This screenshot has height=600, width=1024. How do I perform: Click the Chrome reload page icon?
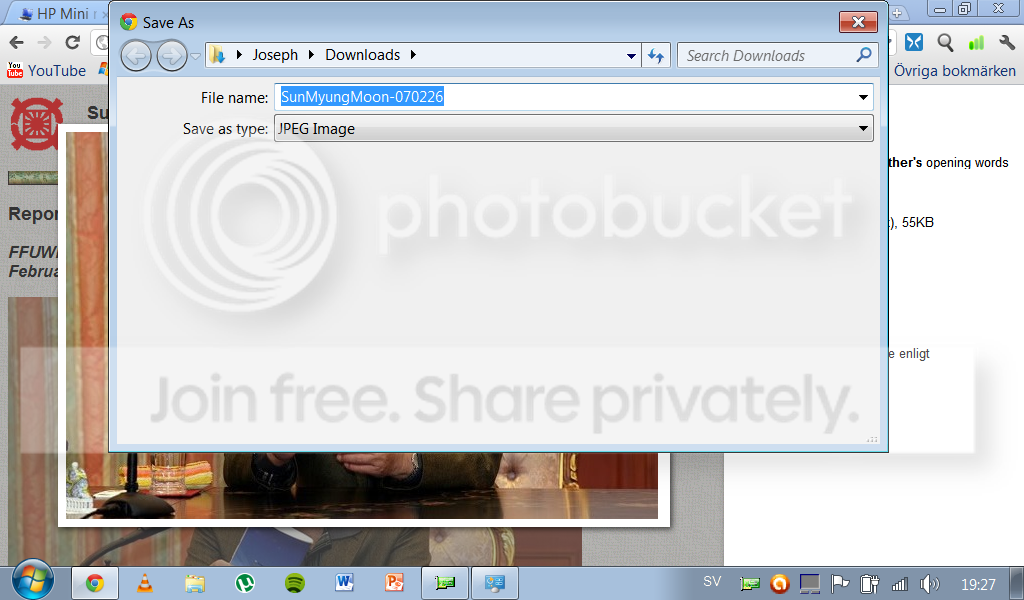click(72, 42)
